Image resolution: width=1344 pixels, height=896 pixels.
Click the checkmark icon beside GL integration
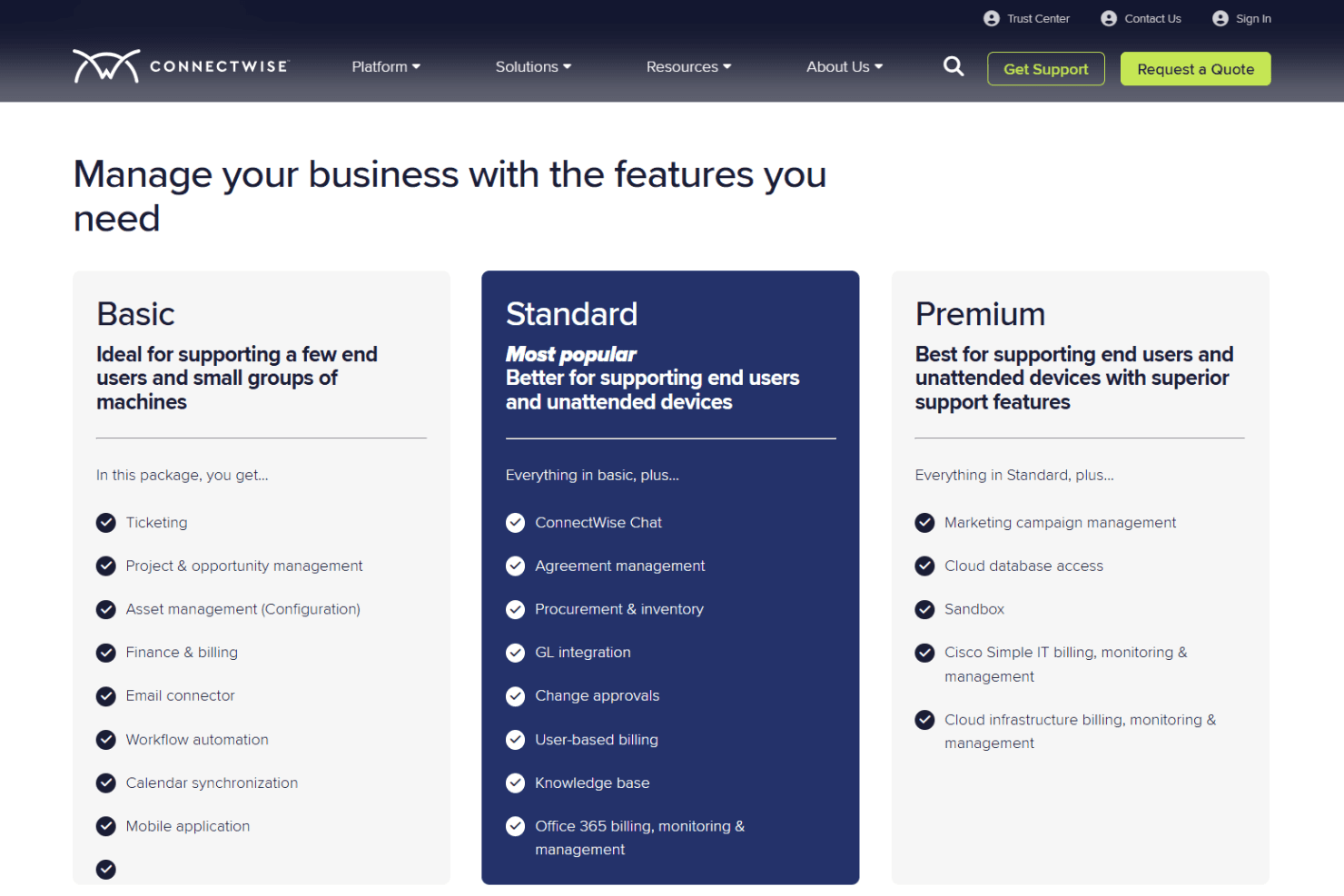pos(516,653)
